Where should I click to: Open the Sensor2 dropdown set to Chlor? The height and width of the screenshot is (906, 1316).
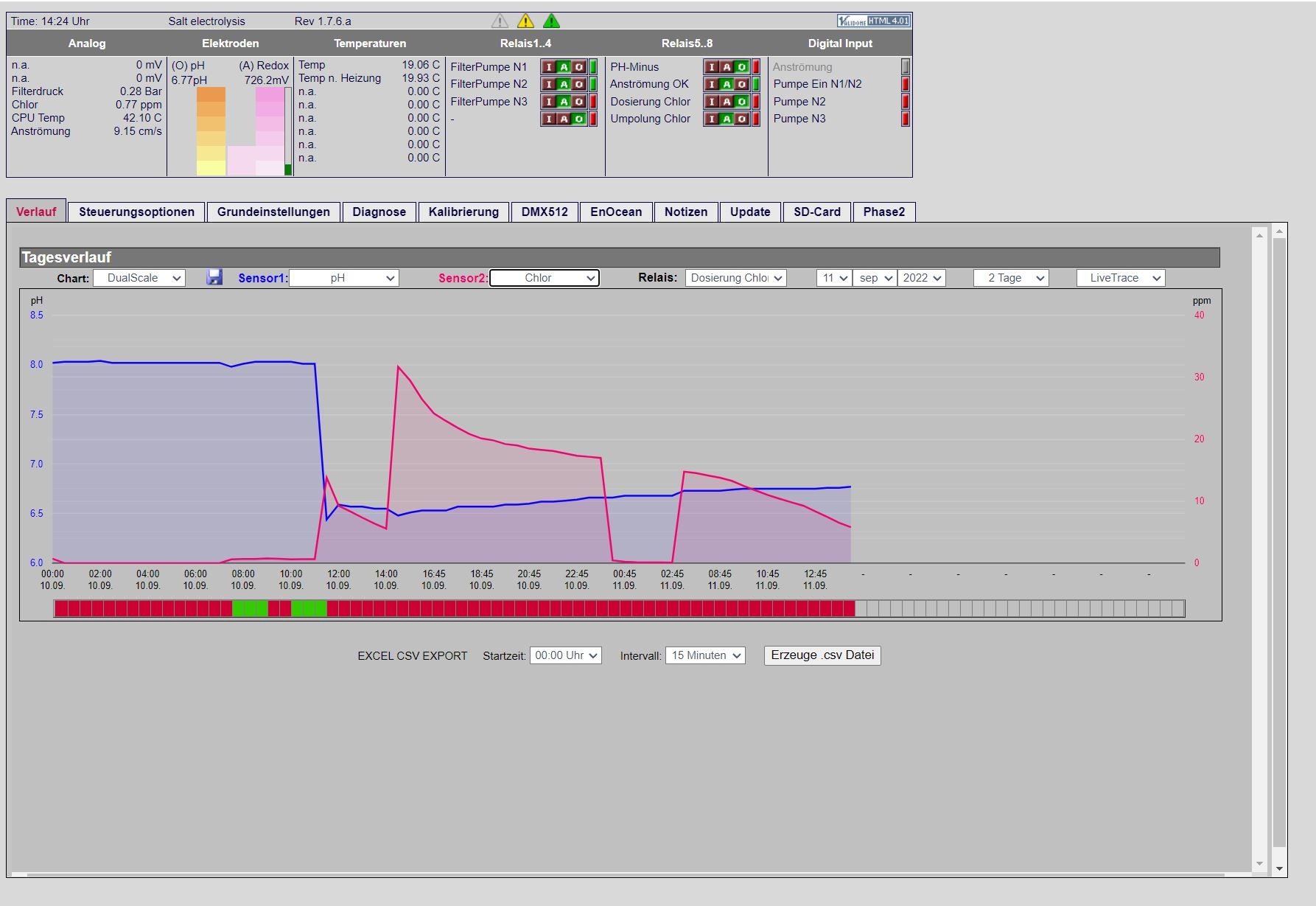pyautogui.click(x=545, y=278)
